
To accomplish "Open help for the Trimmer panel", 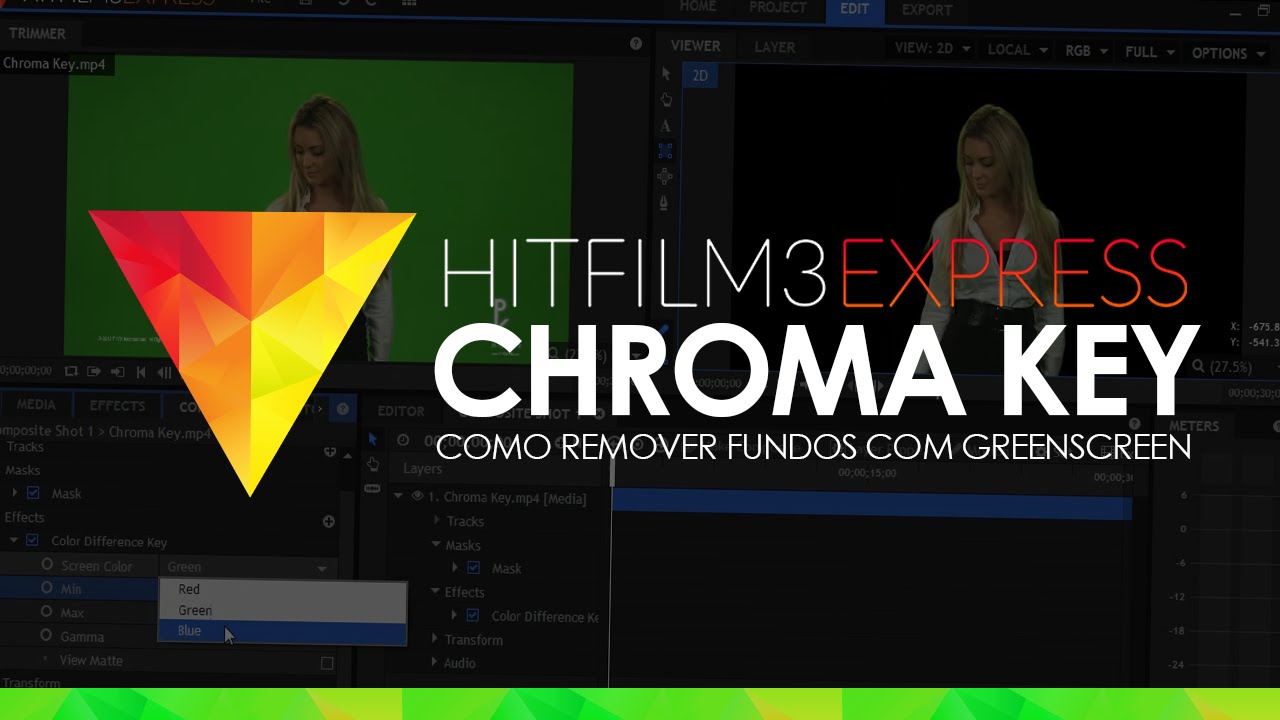I will tap(636, 44).
